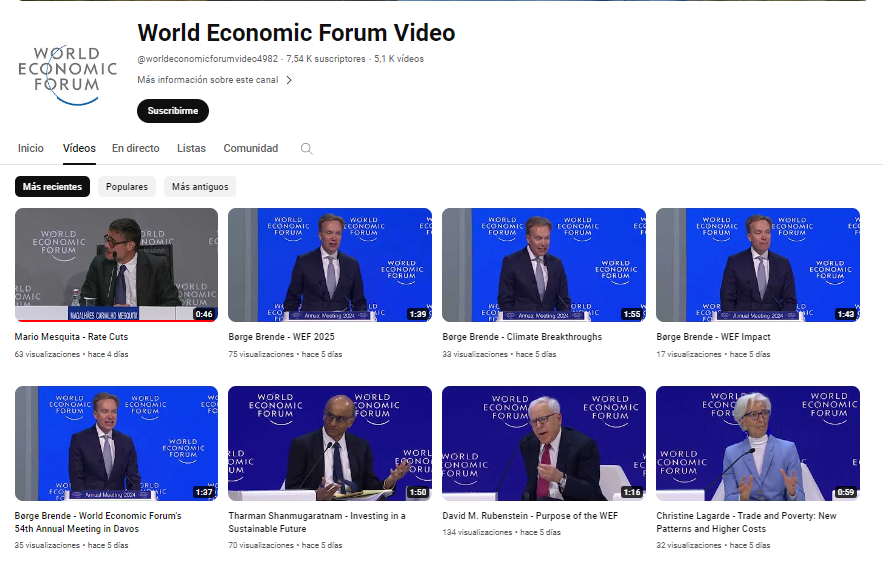Viewport: 883px width, 567px height.
Task: Click the 1:39 duration badge
Action: (418, 314)
